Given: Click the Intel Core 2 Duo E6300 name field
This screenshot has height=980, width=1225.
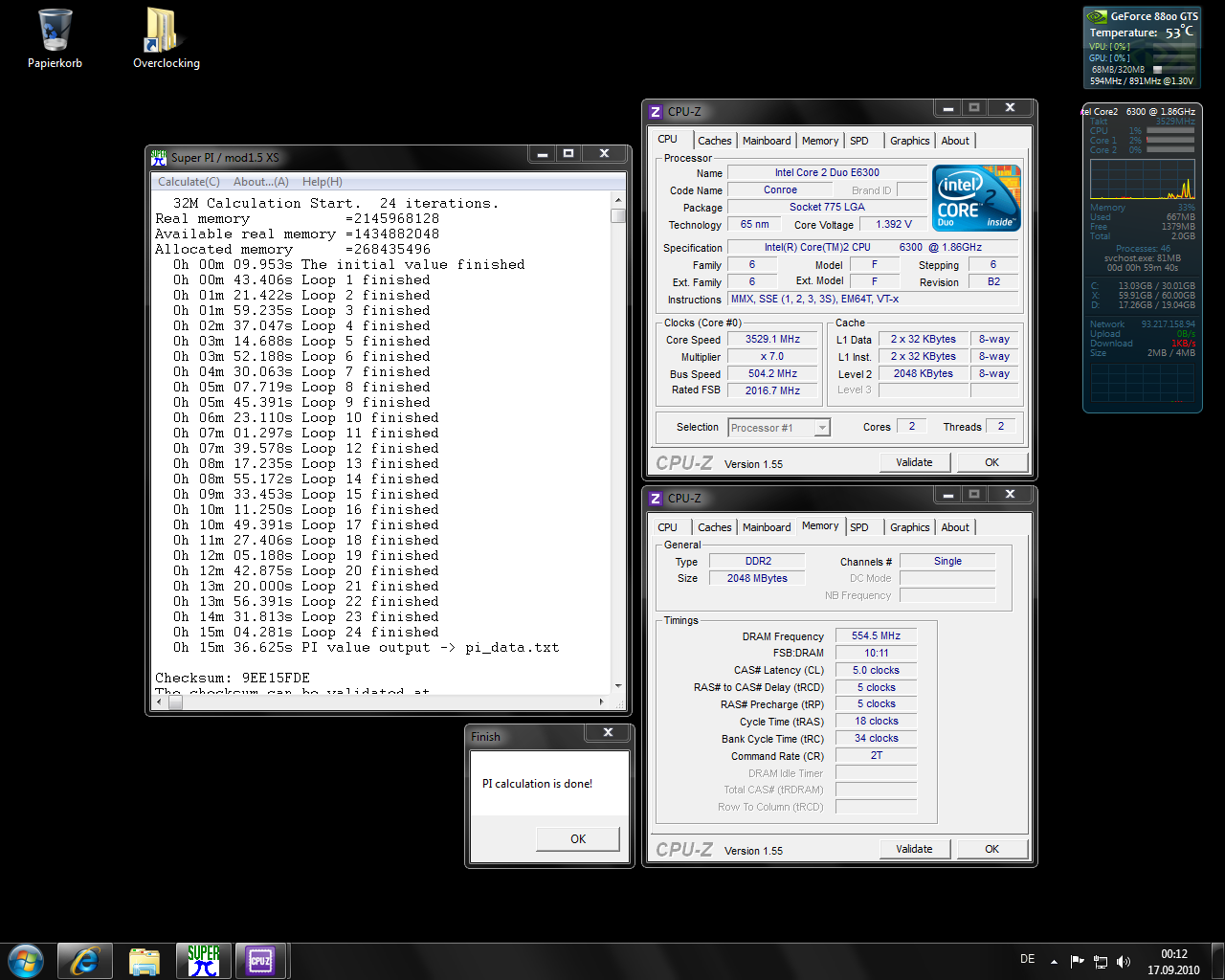Looking at the screenshot, I should [827, 173].
